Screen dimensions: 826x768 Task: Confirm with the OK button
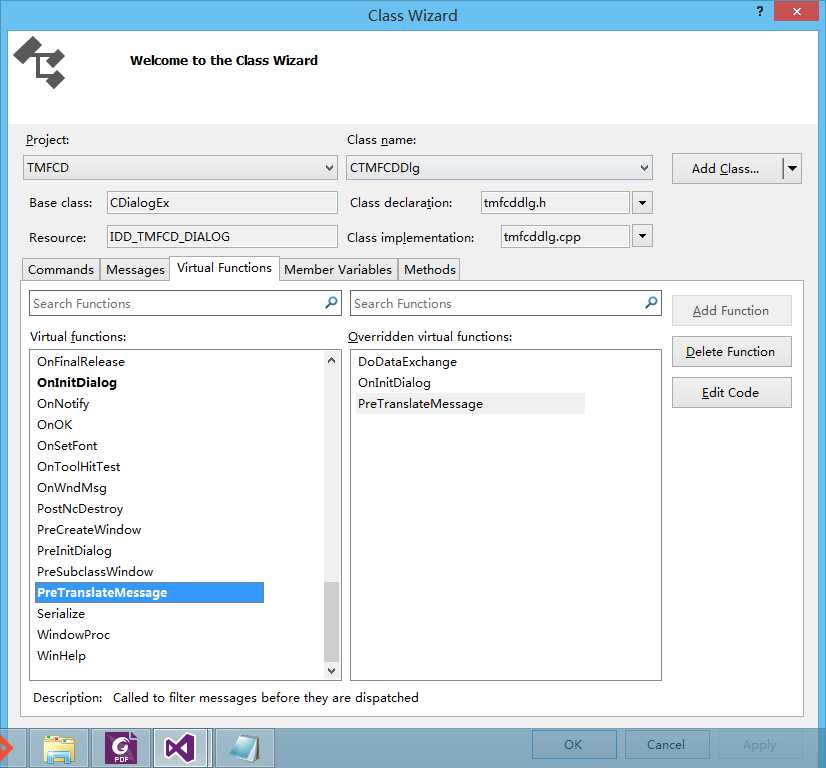coord(574,745)
